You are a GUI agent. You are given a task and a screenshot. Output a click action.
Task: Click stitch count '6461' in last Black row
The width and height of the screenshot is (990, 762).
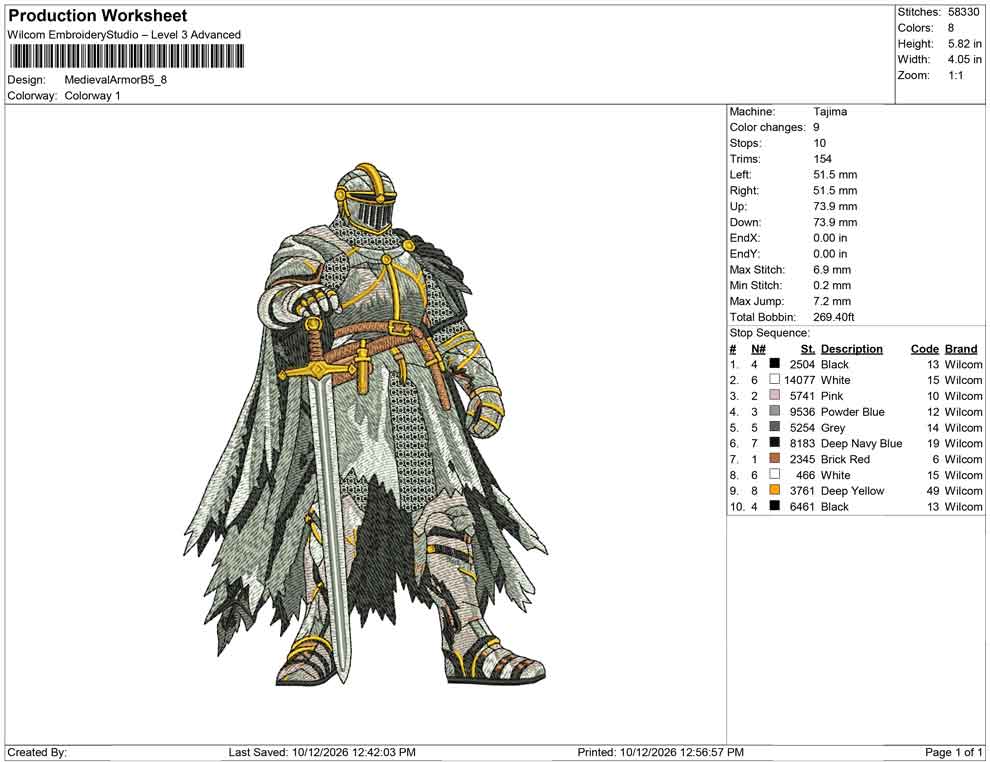802,506
